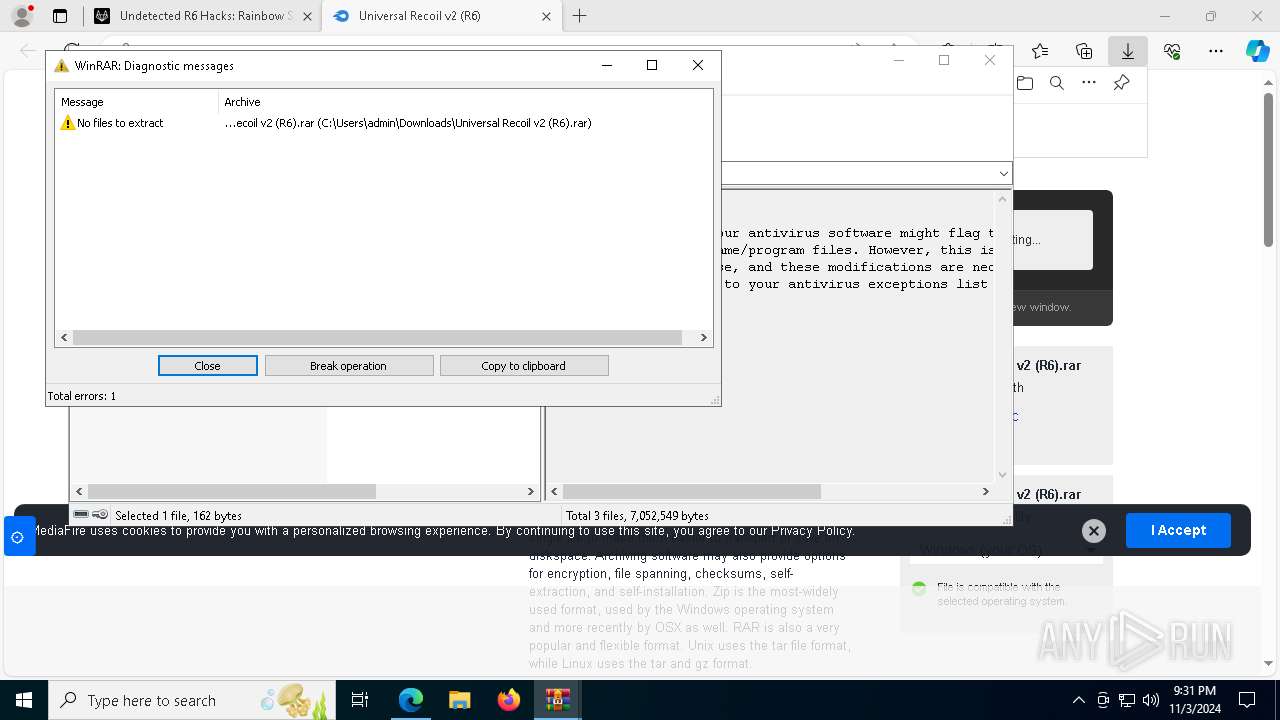
Task: Click the Message column header
Action: click(x=137, y=102)
